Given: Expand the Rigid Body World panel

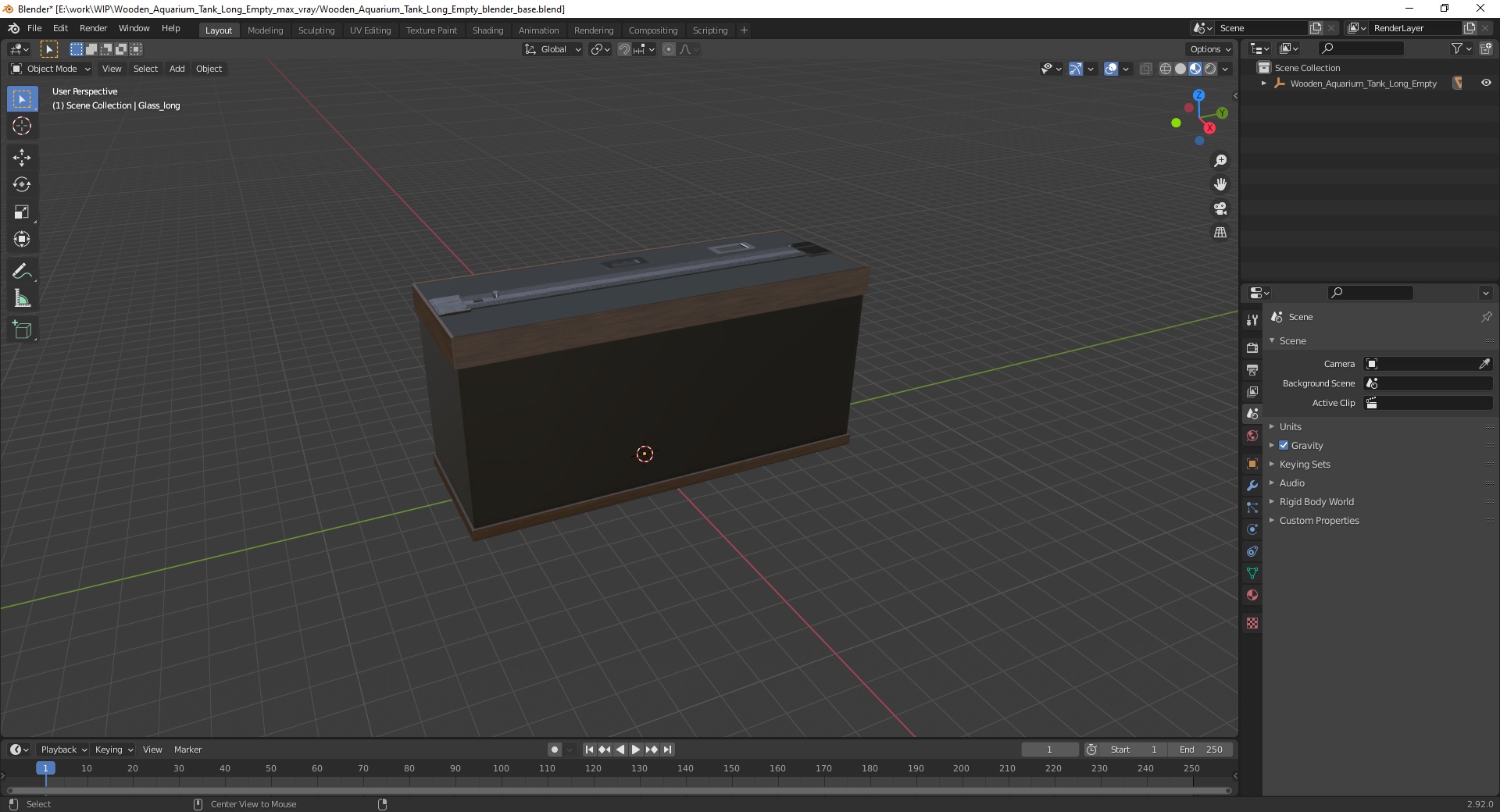Looking at the screenshot, I should click(1316, 501).
